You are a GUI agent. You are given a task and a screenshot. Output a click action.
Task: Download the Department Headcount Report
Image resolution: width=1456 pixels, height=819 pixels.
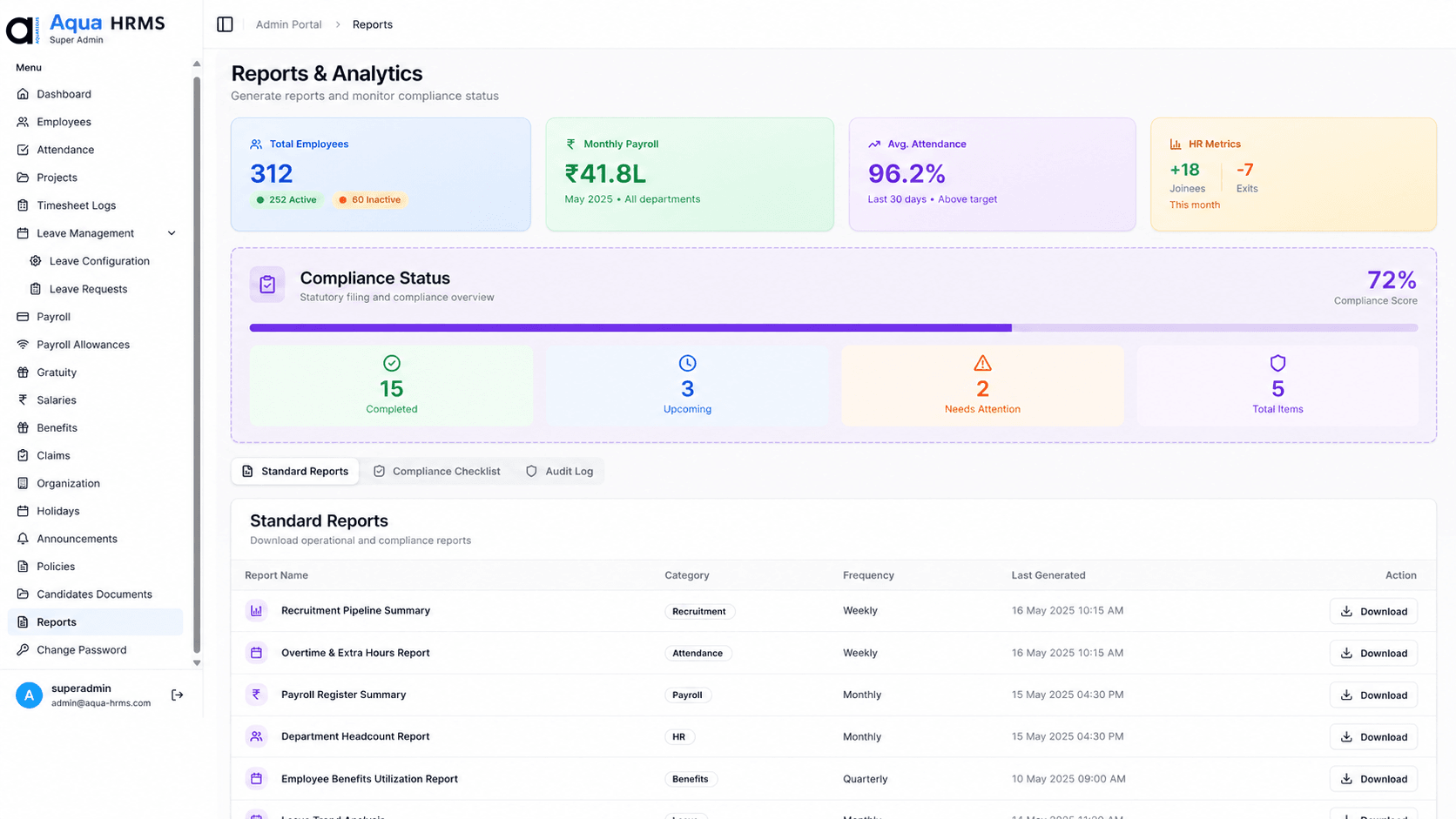[1373, 736]
